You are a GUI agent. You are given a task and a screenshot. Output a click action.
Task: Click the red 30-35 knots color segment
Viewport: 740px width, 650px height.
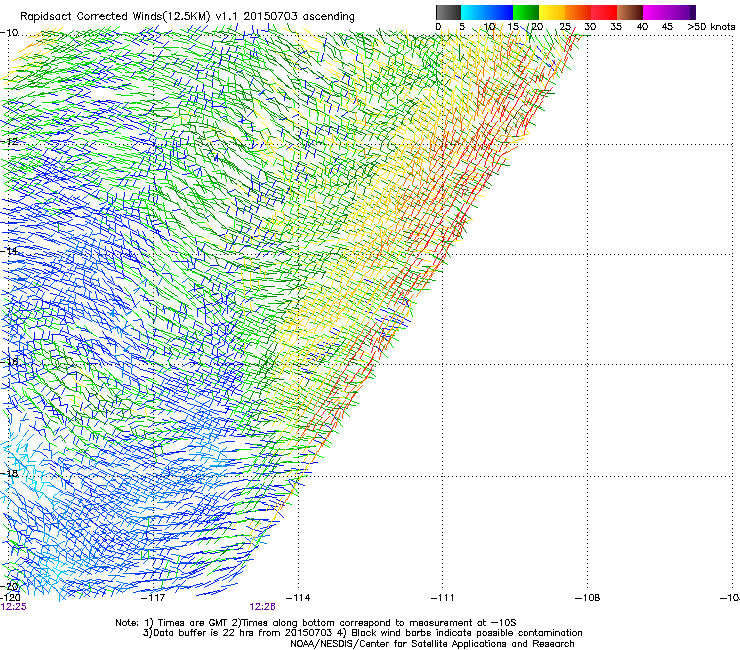tap(604, 12)
